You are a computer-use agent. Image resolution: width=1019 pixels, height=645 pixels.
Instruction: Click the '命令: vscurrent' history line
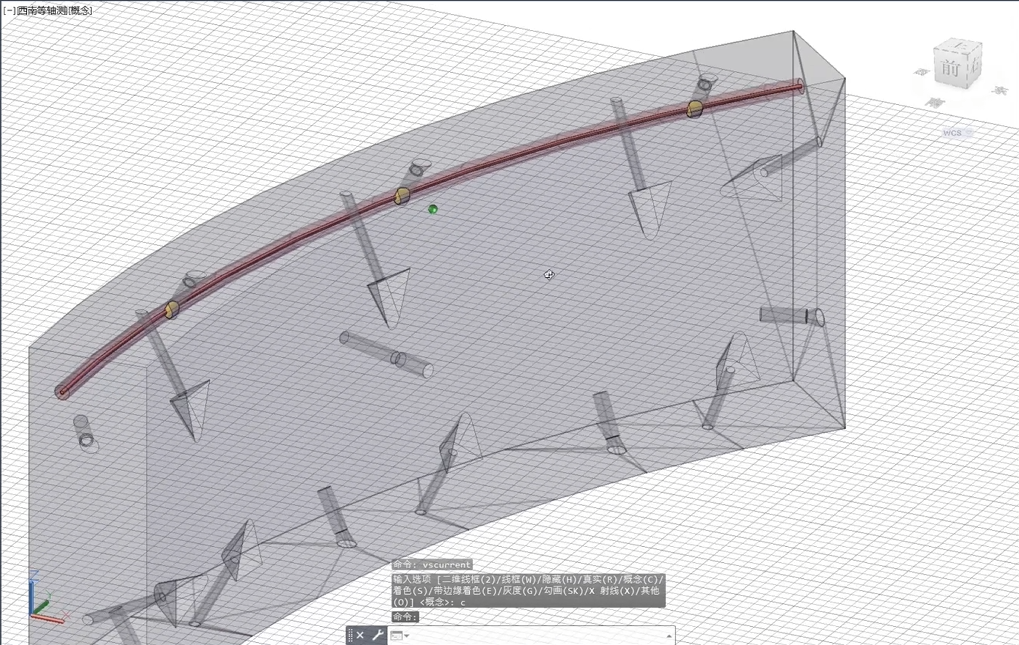click(432, 565)
